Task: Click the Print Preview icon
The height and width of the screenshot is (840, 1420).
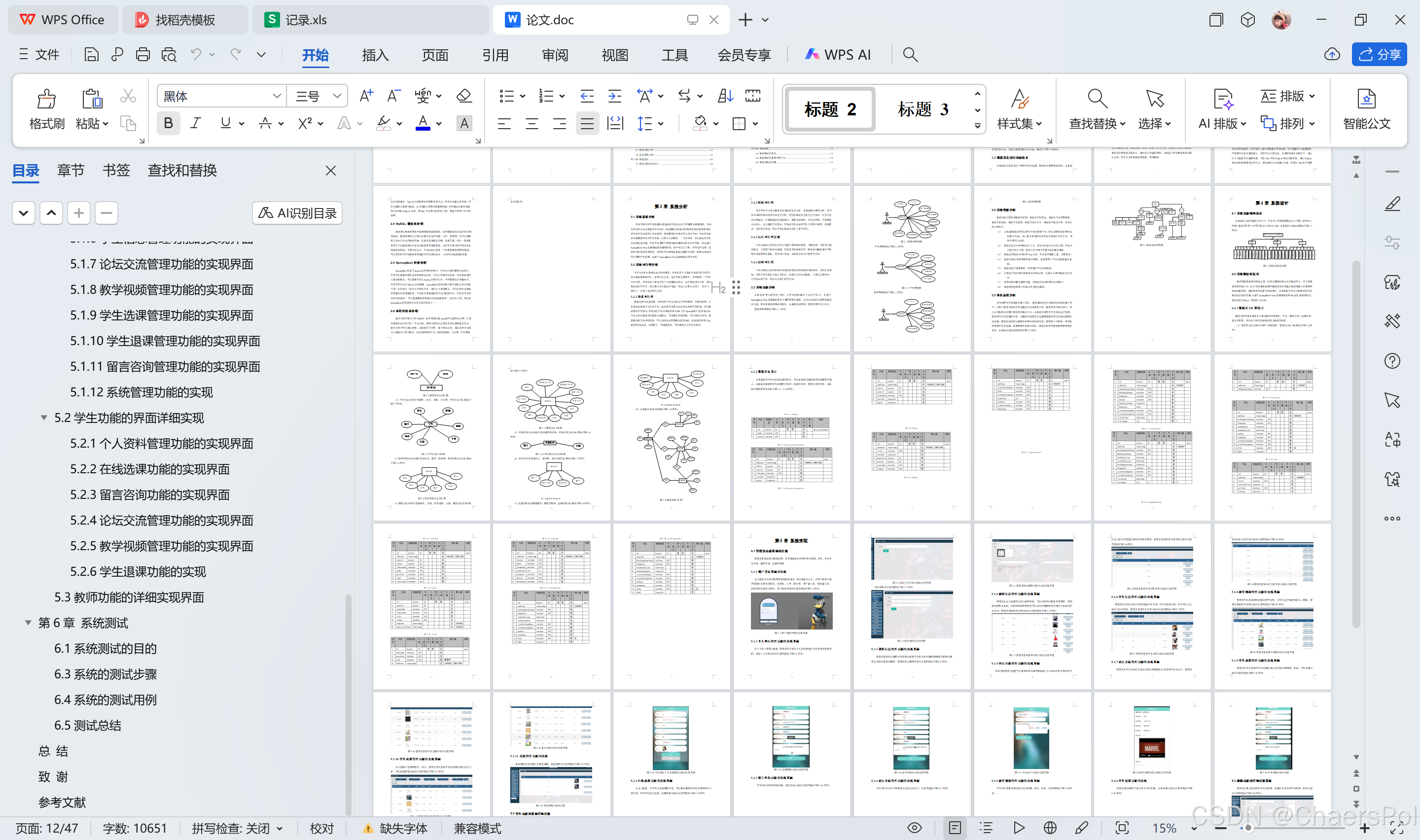Action: [169, 54]
